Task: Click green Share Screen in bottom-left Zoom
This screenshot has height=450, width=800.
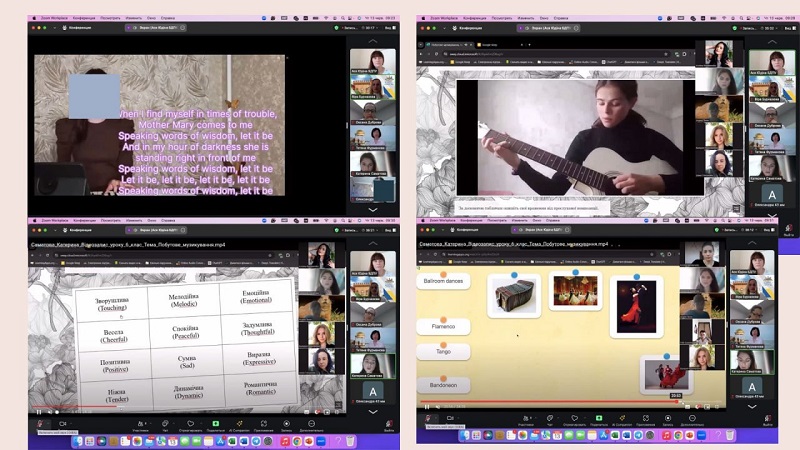Action: coord(215,425)
